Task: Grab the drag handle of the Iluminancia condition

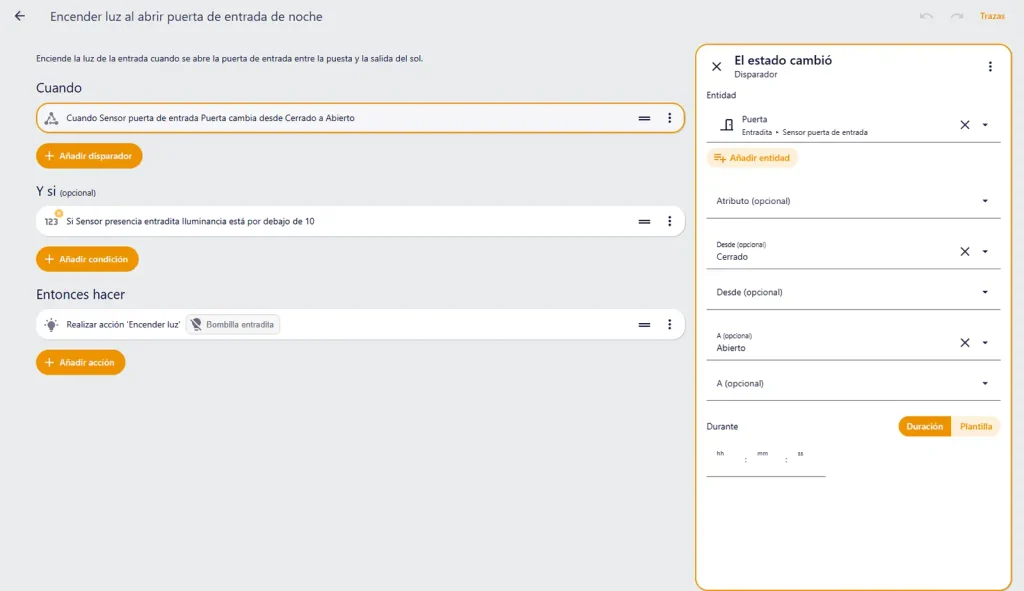Action: tap(644, 221)
